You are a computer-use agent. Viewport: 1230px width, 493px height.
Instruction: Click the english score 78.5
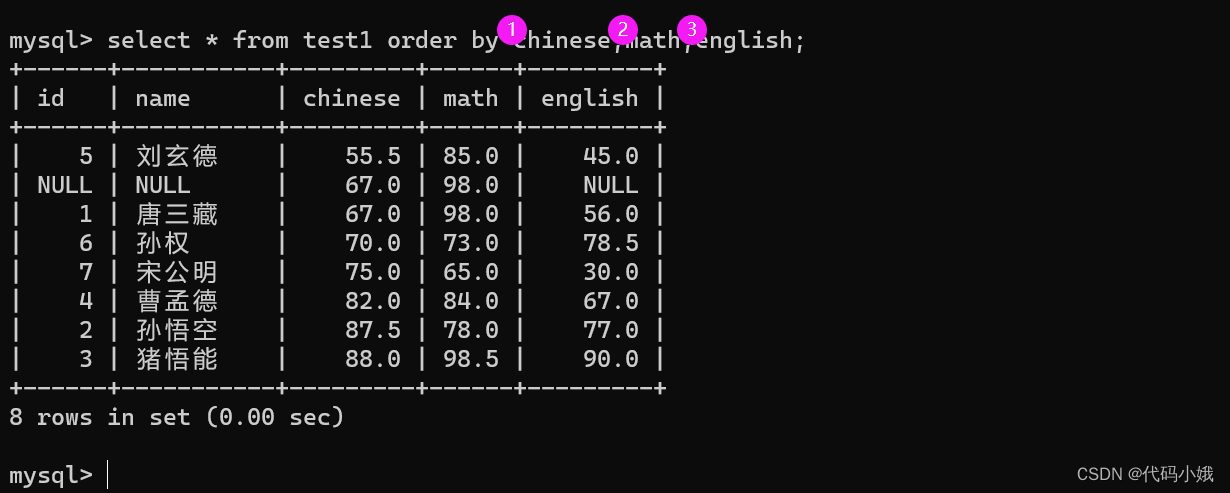pyautogui.click(x=611, y=243)
